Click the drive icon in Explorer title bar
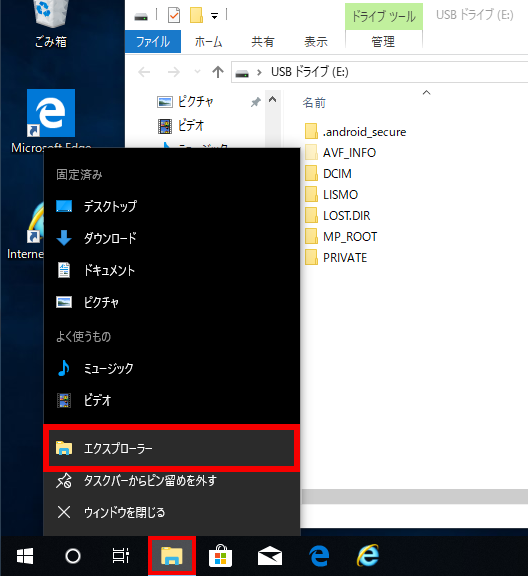The height and width of the screenshot is (576, 528). 141,16
